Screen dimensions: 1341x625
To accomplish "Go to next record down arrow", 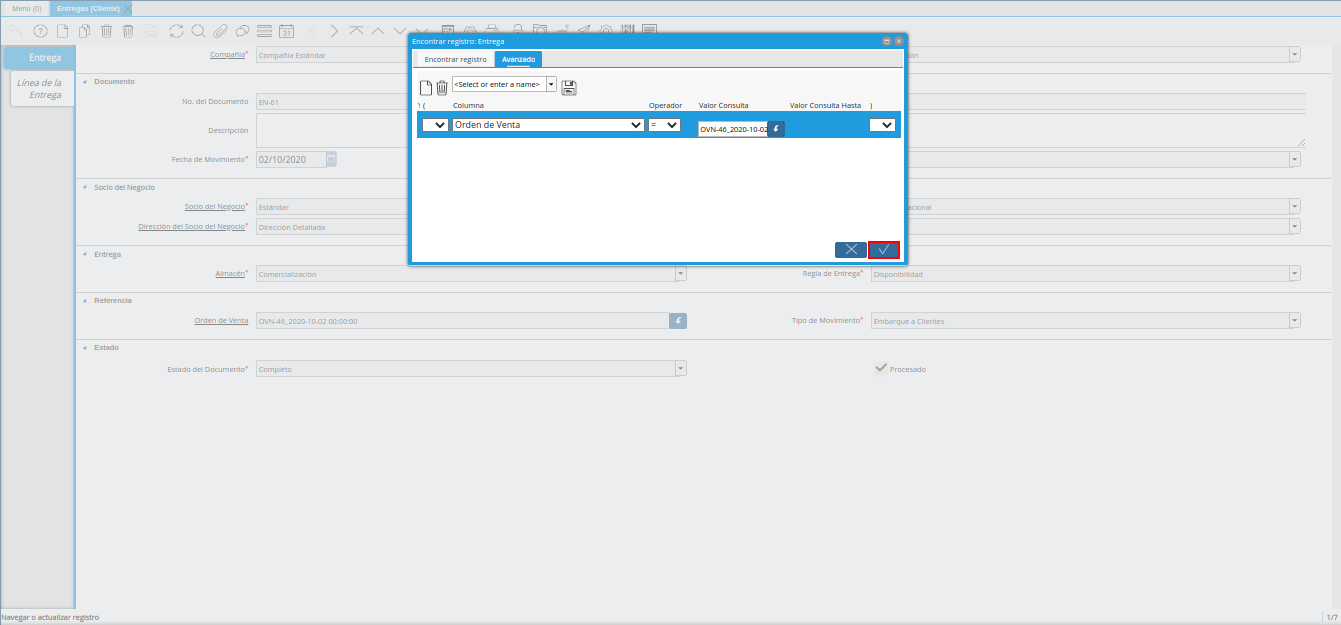I will click(400, 31).
